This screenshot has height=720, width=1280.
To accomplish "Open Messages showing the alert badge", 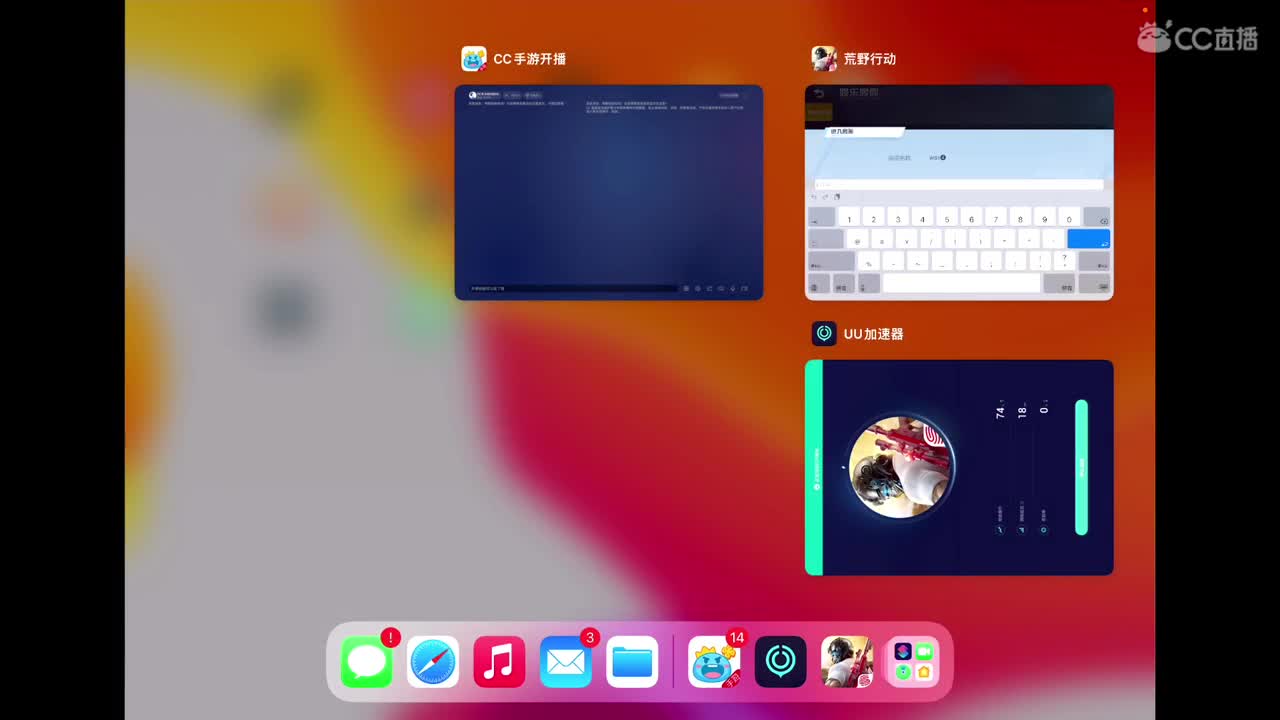I will 365,661.
